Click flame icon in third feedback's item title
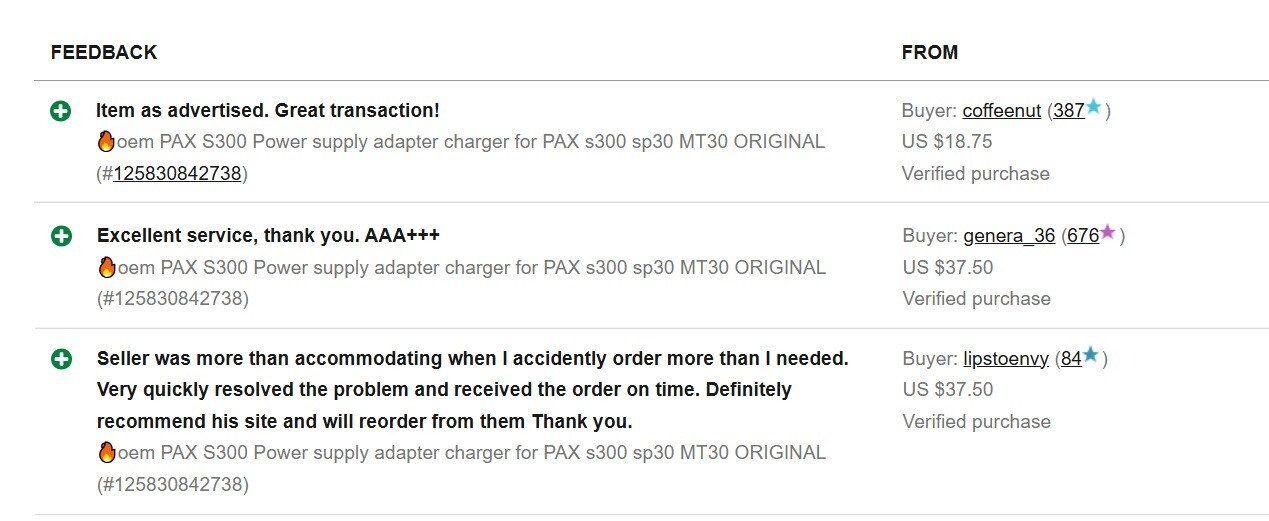Screen dimensions: 1269x521 pos(106,452)
